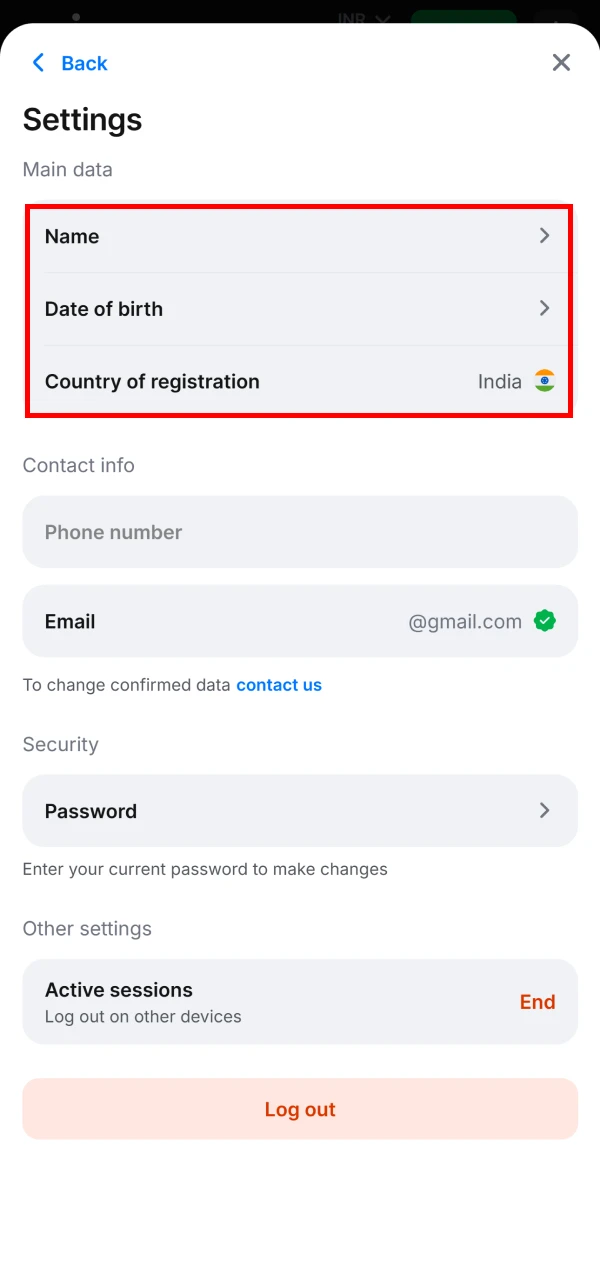
Task: Click the chevron icon on Date of birth
Action: pos(544,309)
